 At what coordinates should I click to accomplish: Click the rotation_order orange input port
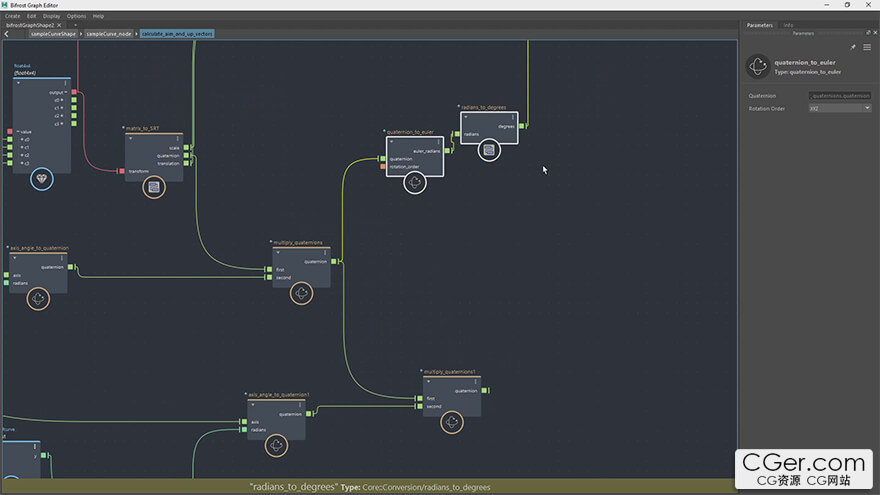point(383,166)
